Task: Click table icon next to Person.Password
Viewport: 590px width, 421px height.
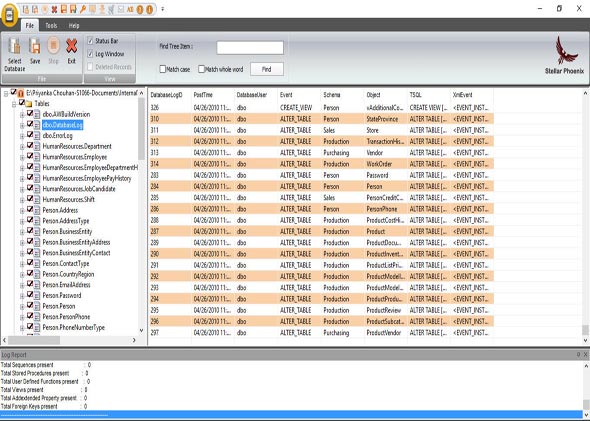Action: (37, 296)
